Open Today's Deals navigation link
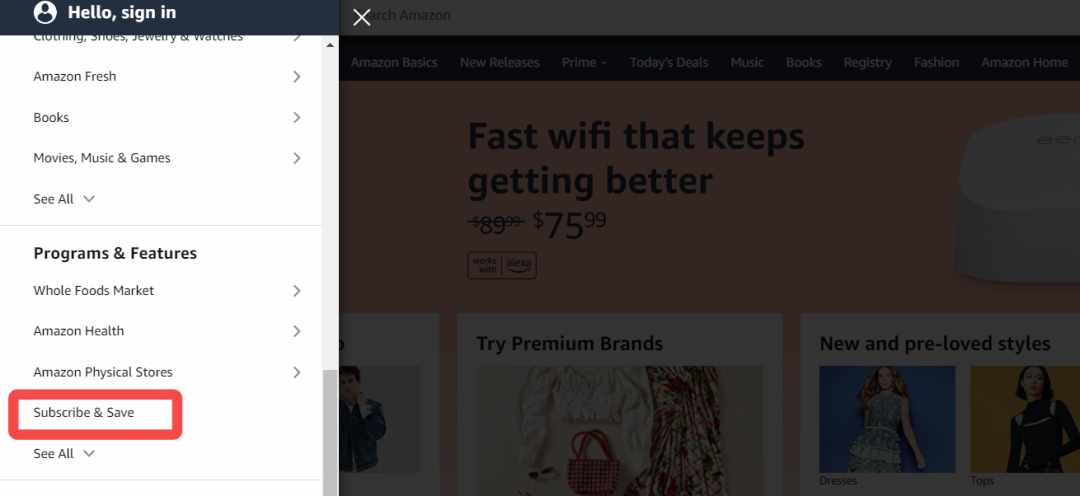 pos(669,63)
